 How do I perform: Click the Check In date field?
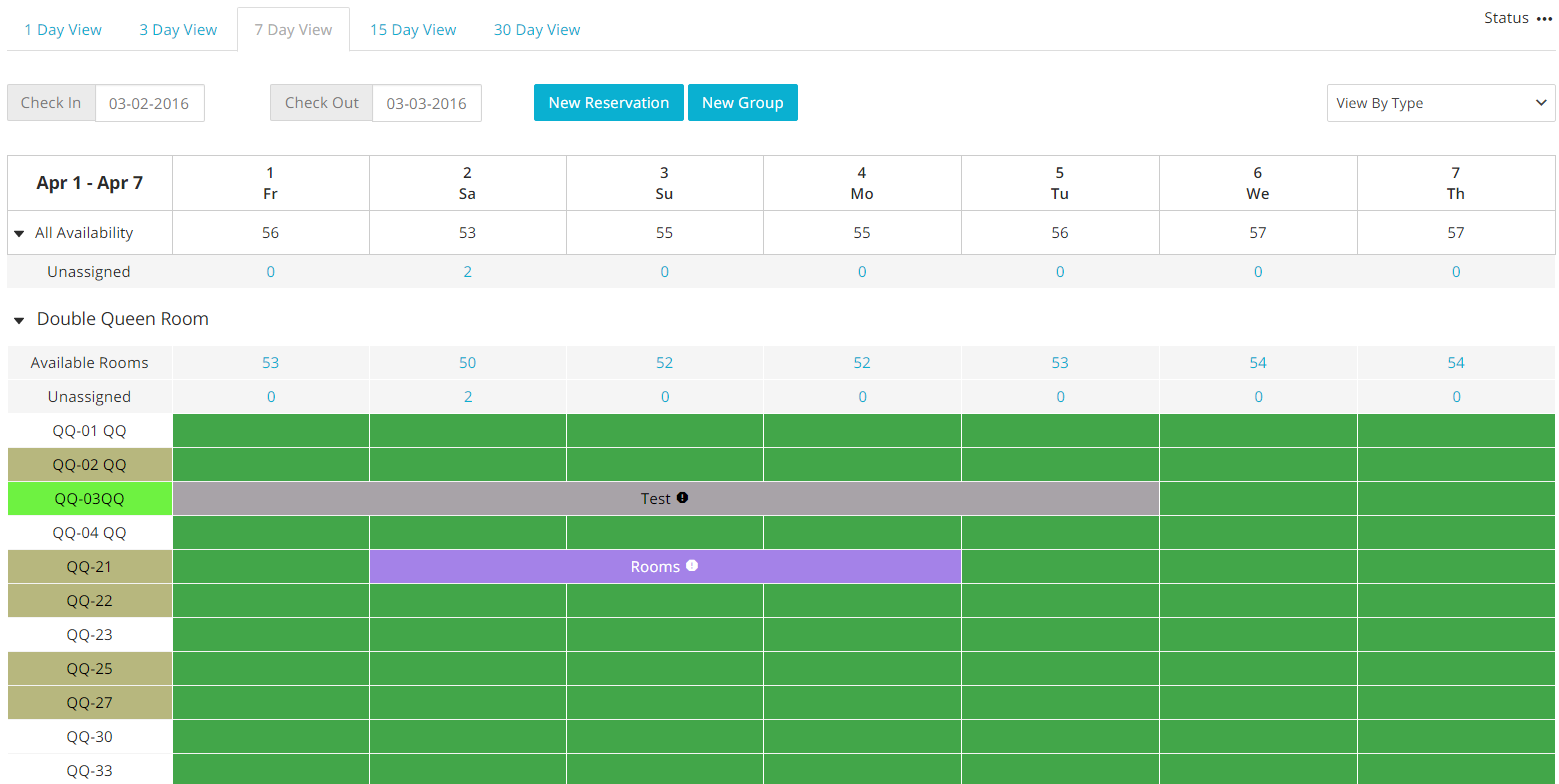pyautogui.click(x=149, y=103)
